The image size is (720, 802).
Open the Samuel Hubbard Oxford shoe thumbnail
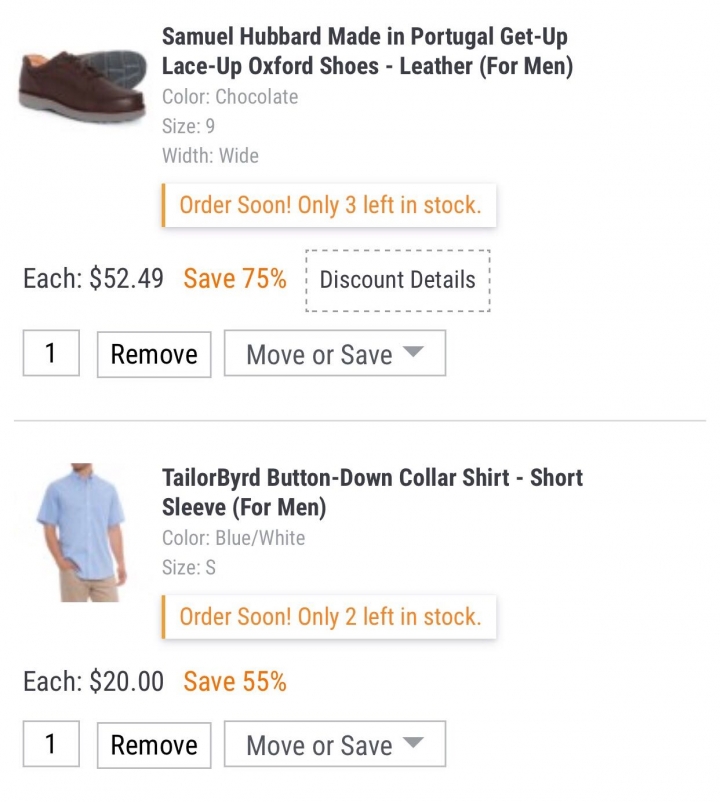(x=83, y=85)
